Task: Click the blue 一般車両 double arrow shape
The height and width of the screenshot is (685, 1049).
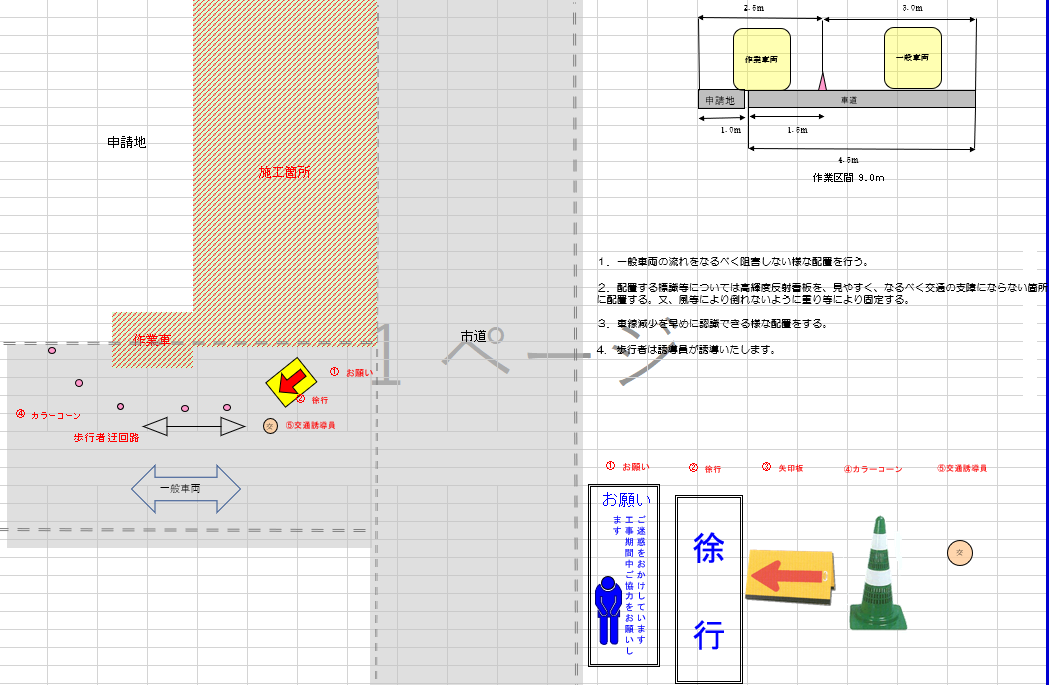Action: click(186, 489)
